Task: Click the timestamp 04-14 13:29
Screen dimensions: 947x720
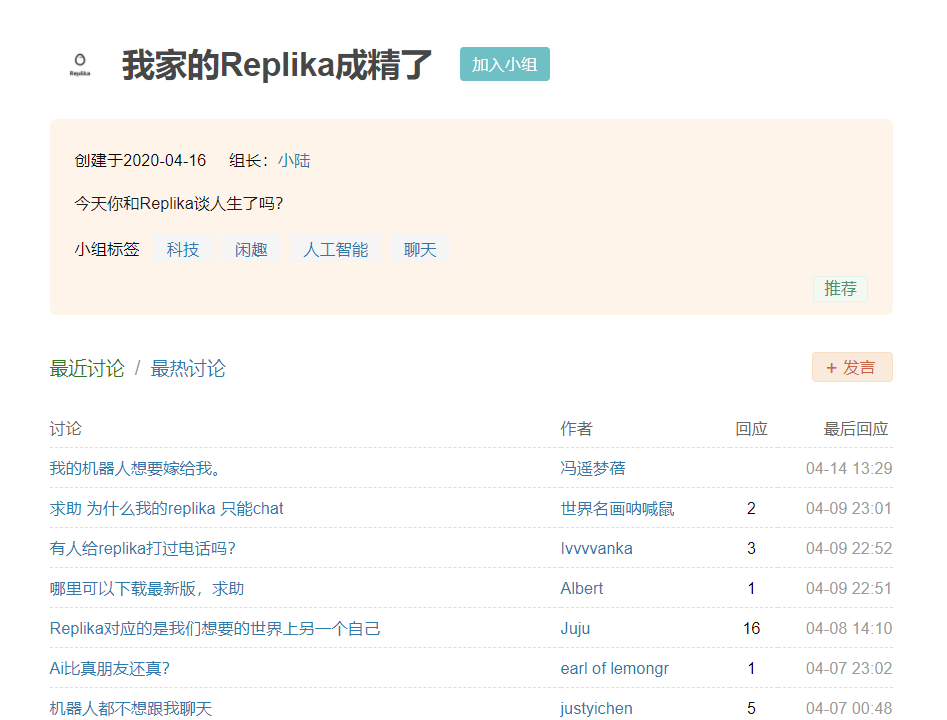Action: pos(849,468)
